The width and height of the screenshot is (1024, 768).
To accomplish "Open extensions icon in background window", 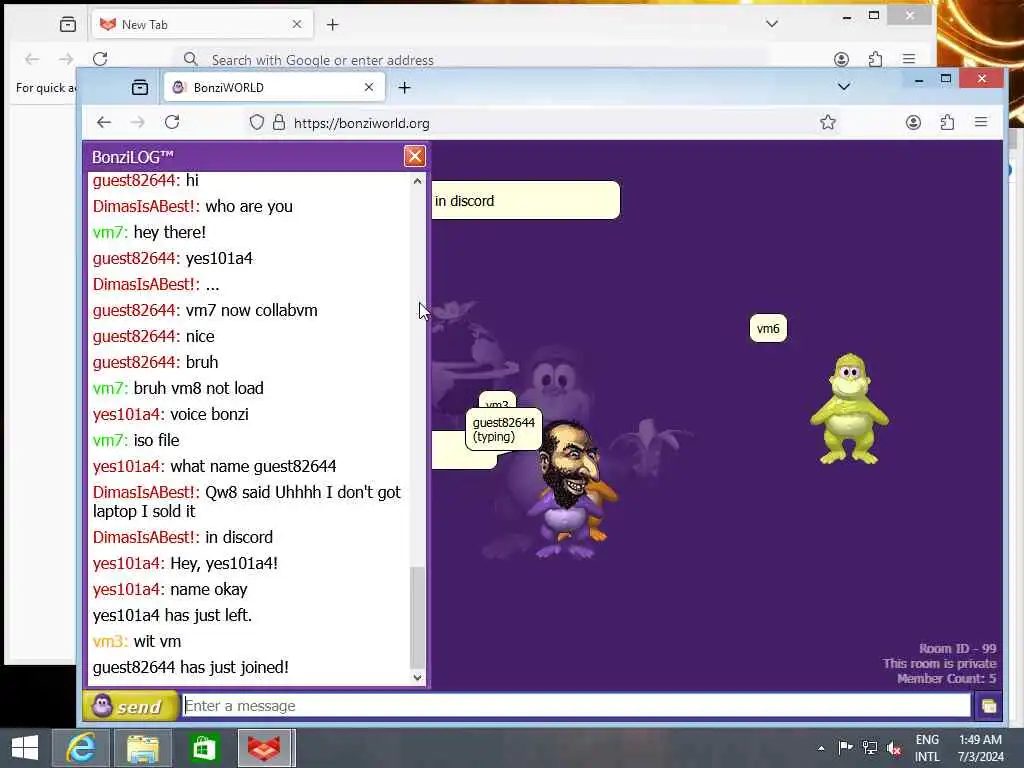I will coord(875,59).
